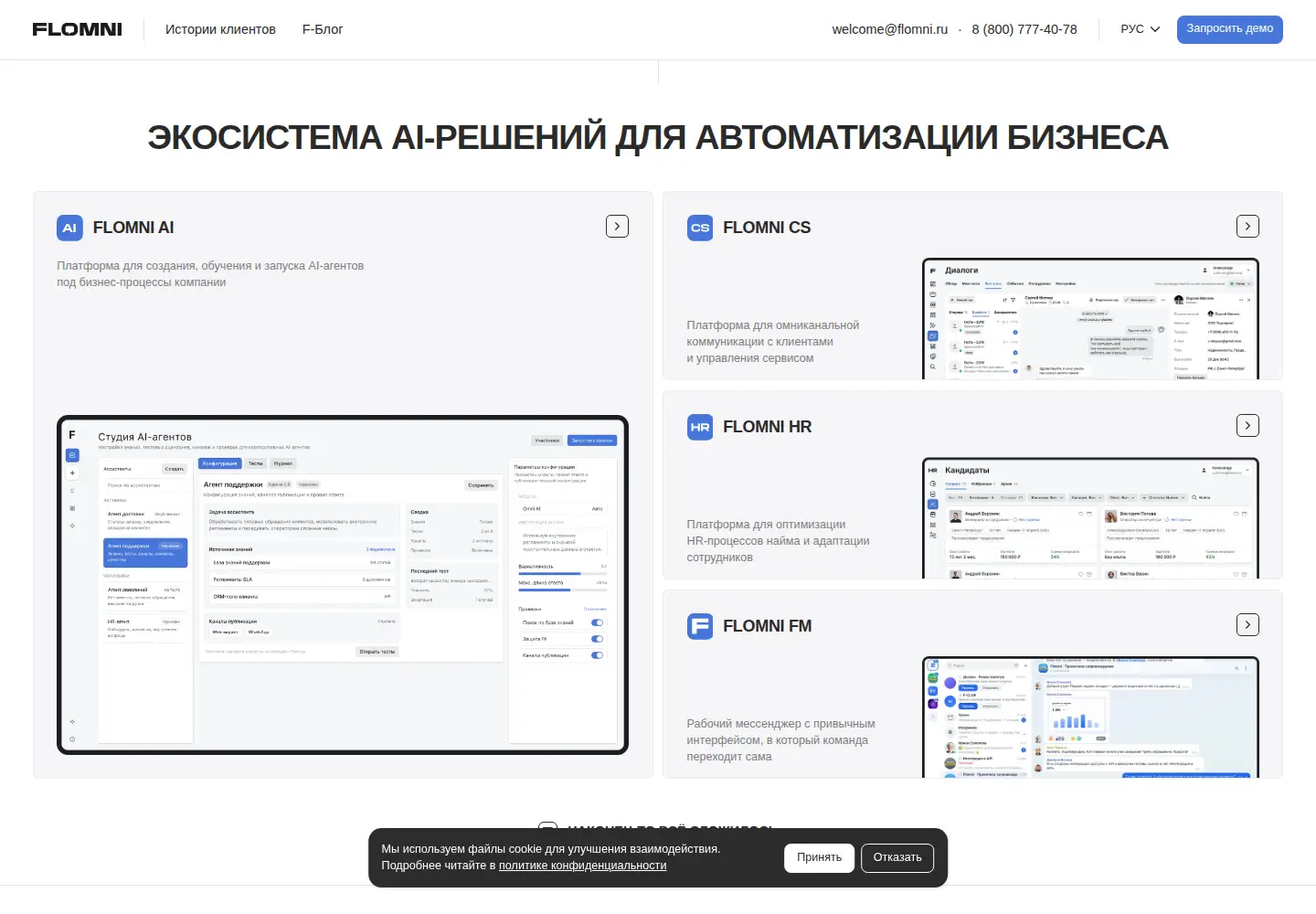This screenshot has height=914, width=1316.
Task: Toggle Защита PII switch in screenshot
Action: [598, 639]
